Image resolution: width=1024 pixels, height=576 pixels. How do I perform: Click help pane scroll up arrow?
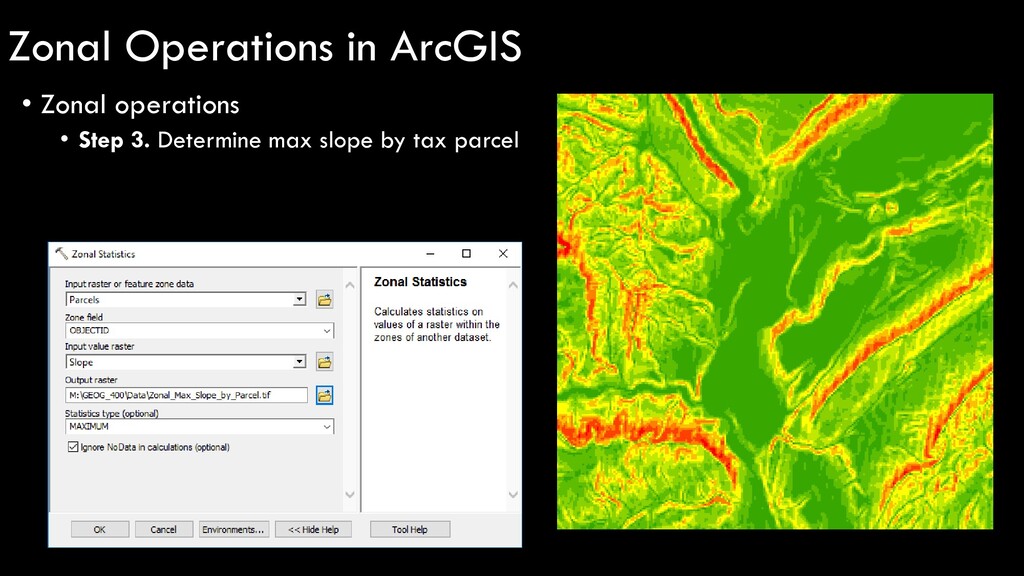(x=513, y=285)
